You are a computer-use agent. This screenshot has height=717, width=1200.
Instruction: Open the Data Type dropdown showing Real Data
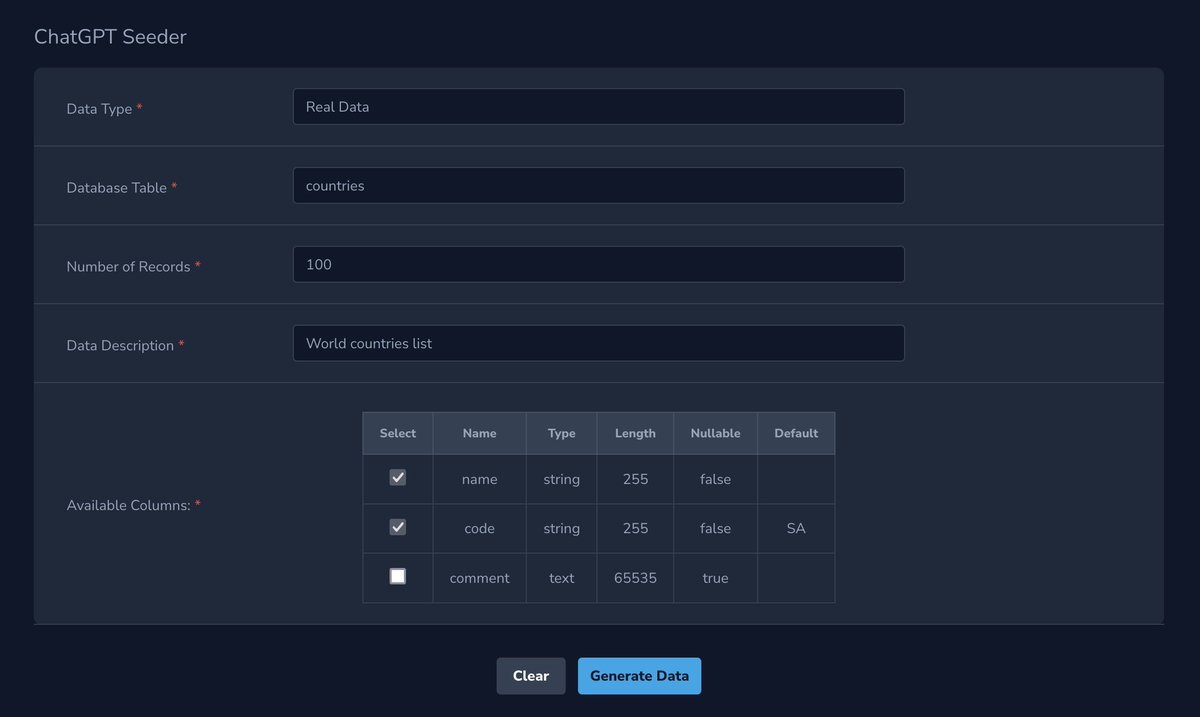click(598, 107)
